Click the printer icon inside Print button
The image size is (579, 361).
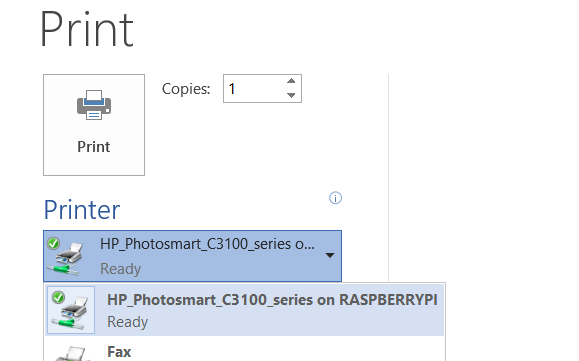pos(94,105)
